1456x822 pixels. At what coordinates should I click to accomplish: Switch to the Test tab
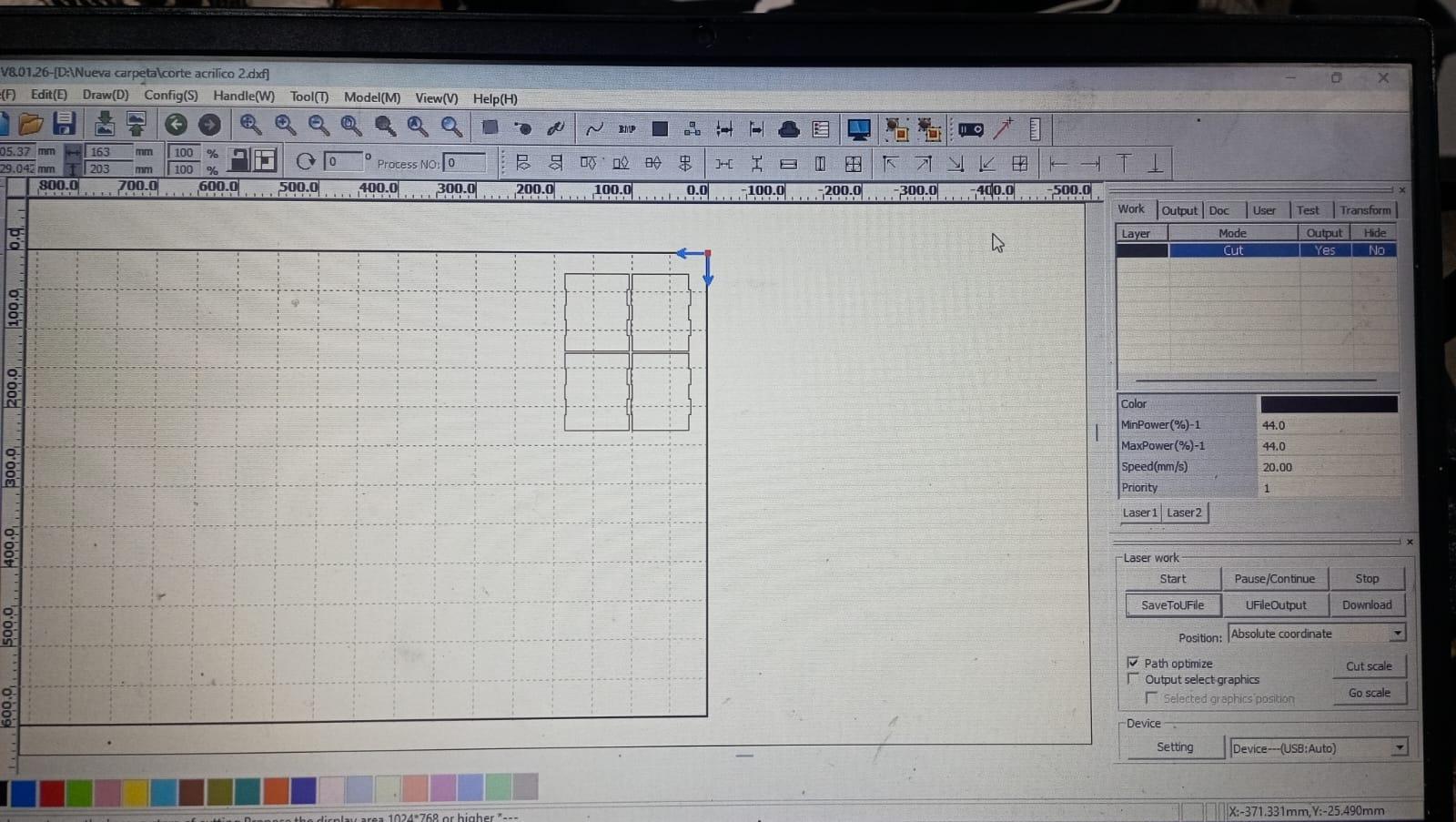(x=1308, y=210)
